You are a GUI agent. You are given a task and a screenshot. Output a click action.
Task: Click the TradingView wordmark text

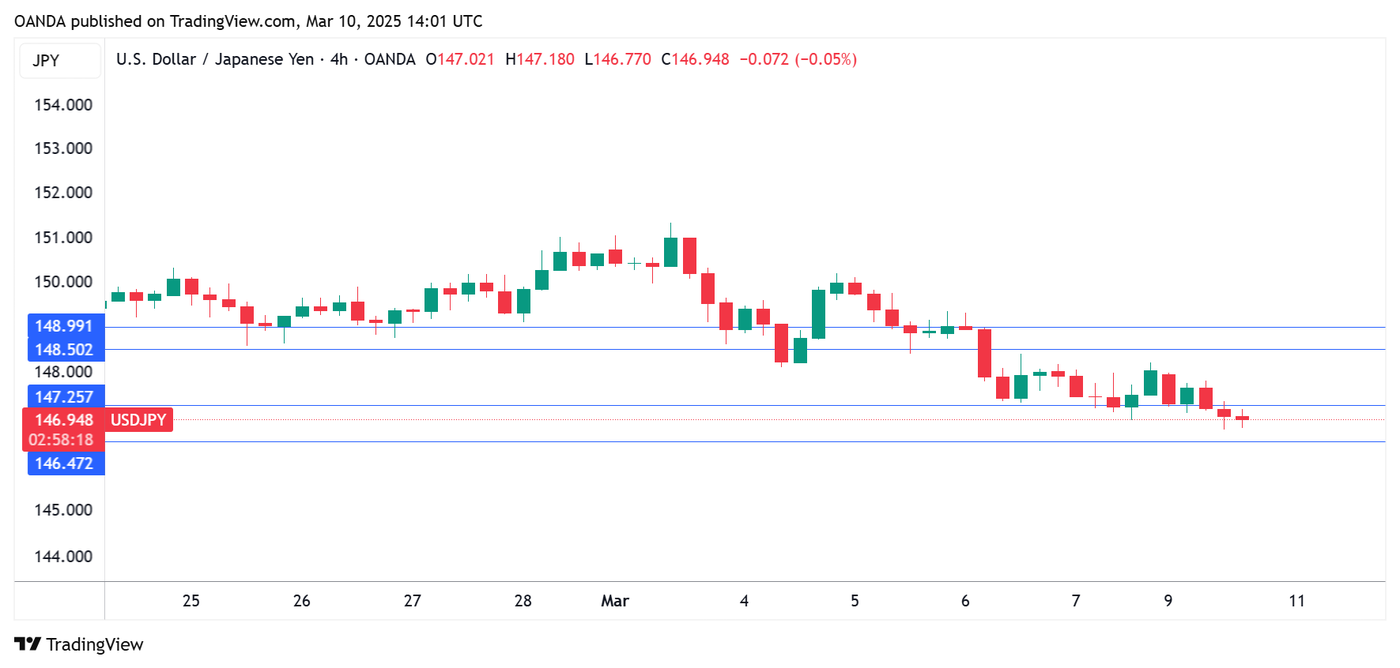pos(95,645)
